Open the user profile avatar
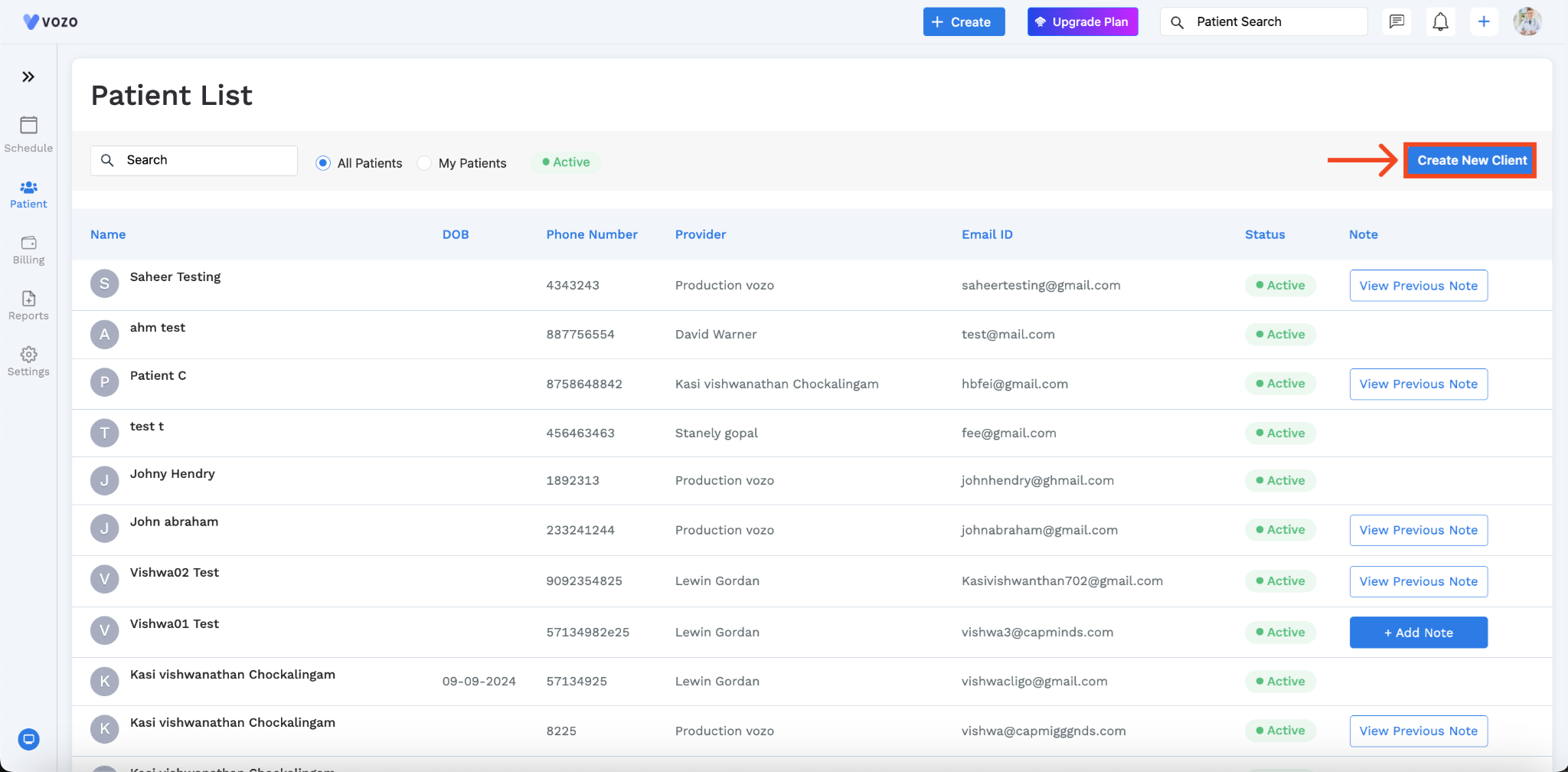Viewport: 1568px width, 772px height. pyautogui.click(x=1527, y=21)
